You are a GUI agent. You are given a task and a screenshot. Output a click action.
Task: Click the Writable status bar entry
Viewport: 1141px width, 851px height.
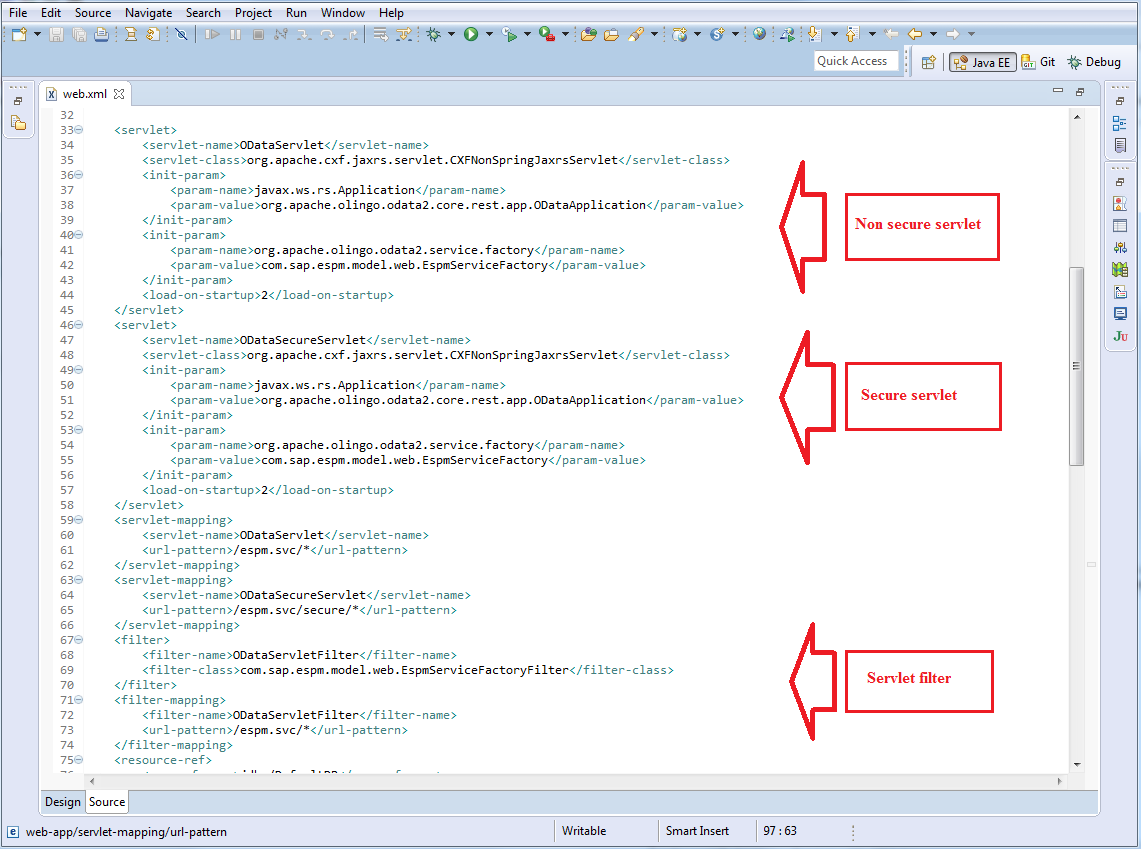click(584, 832)
